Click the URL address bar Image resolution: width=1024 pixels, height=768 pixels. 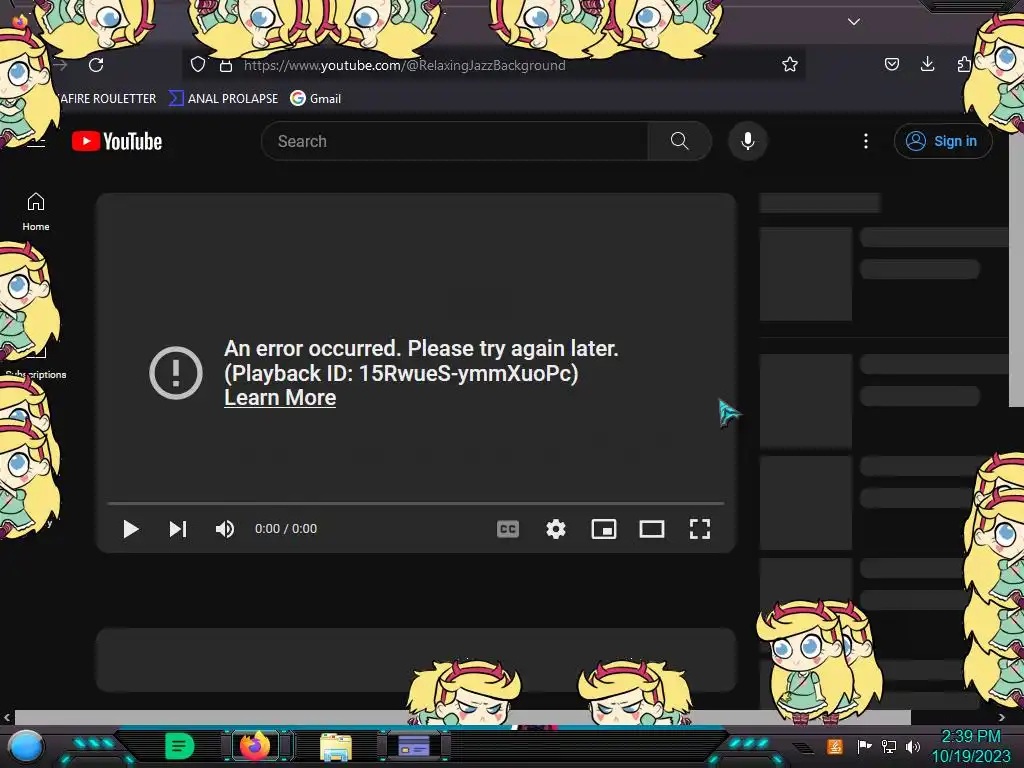493,65
